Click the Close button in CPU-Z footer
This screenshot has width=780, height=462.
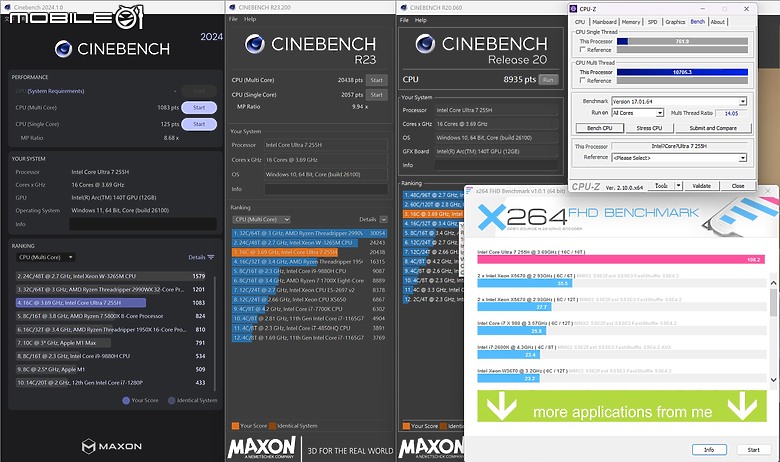[738, 185]
